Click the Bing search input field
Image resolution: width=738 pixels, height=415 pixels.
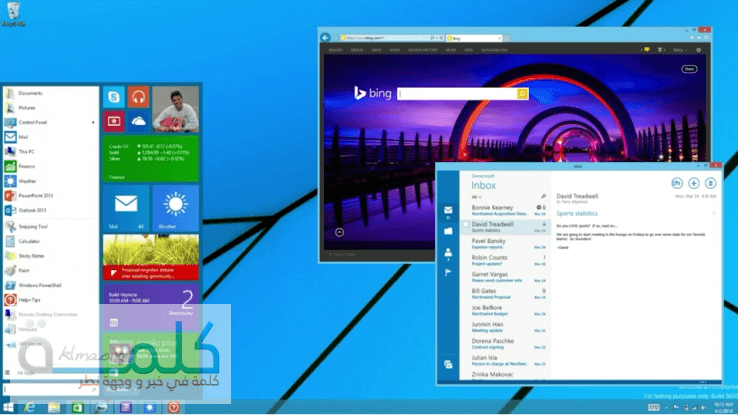(x=457, y=94)
